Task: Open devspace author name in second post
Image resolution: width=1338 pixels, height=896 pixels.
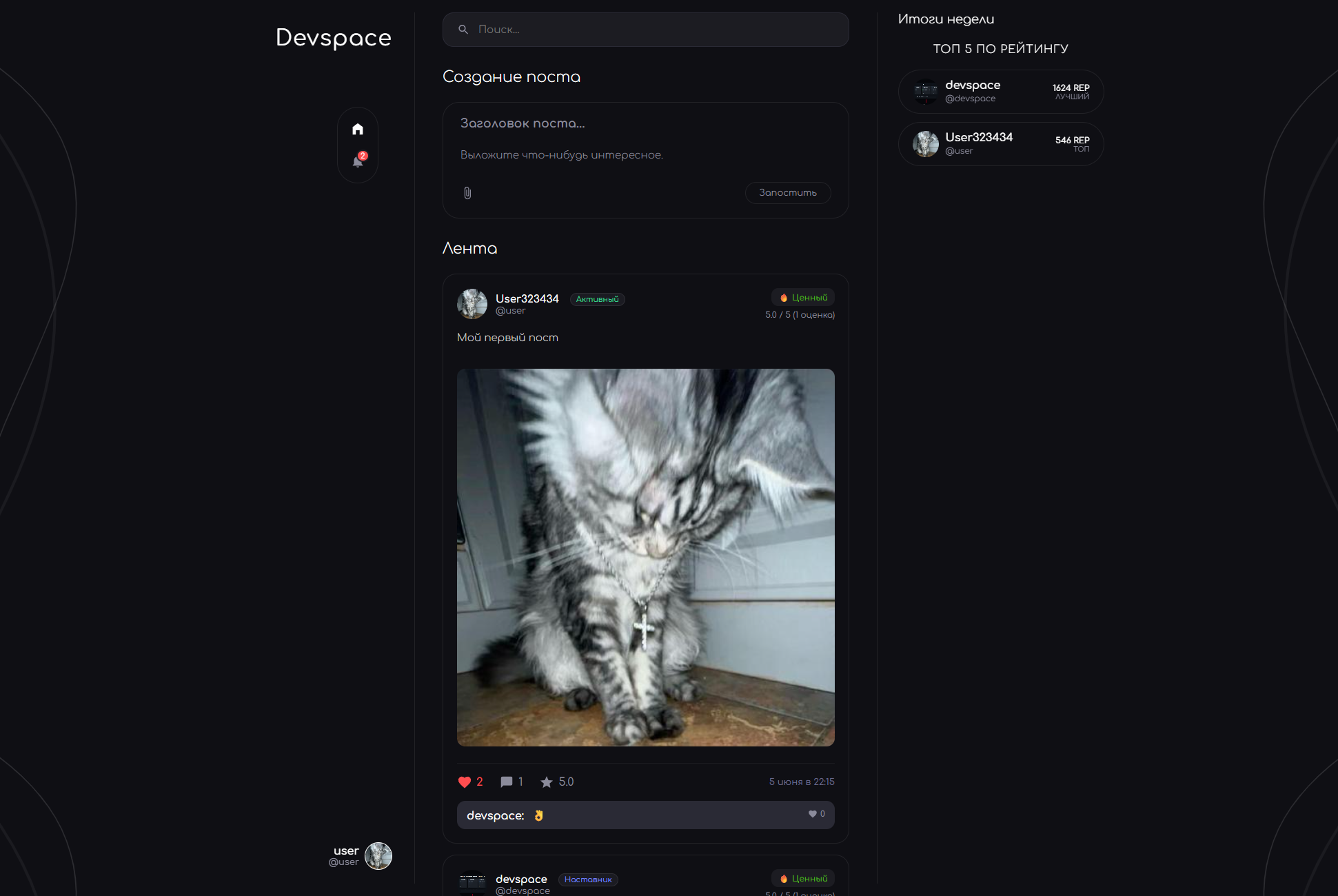Action: 521,879
